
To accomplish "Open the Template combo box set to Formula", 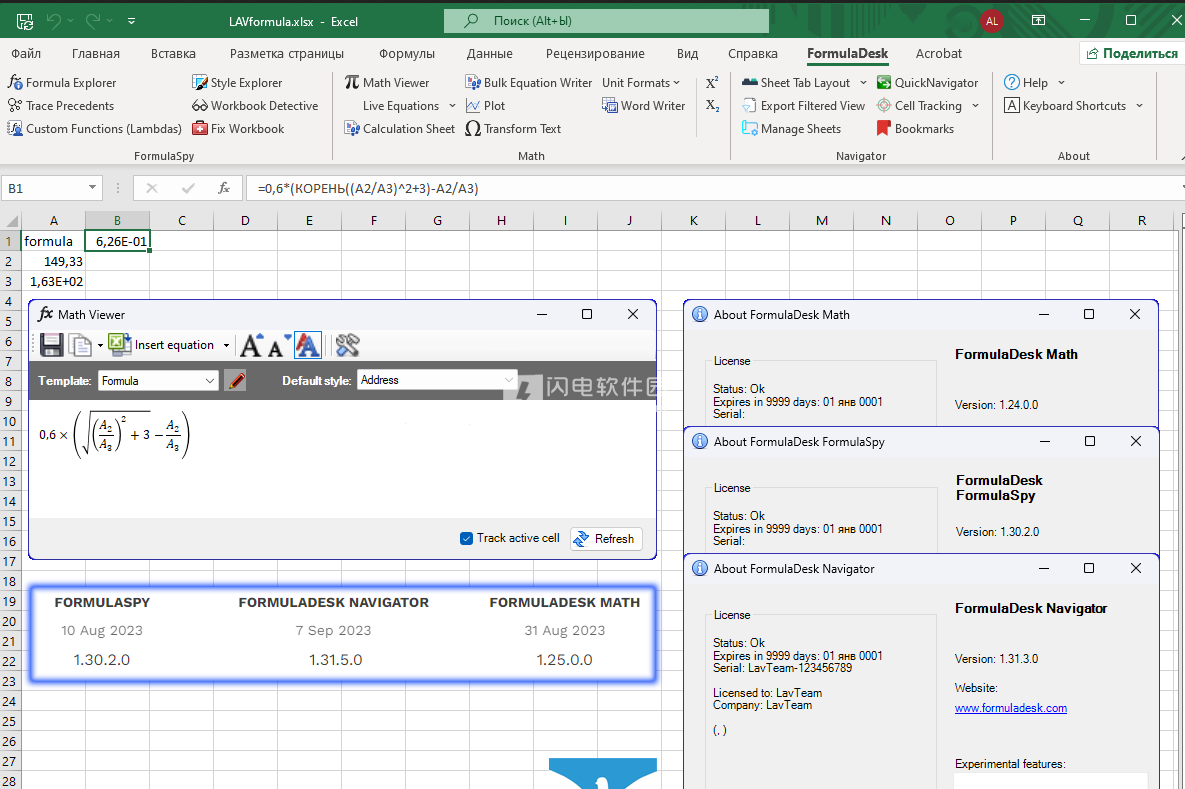I will [x=159, y=380].
